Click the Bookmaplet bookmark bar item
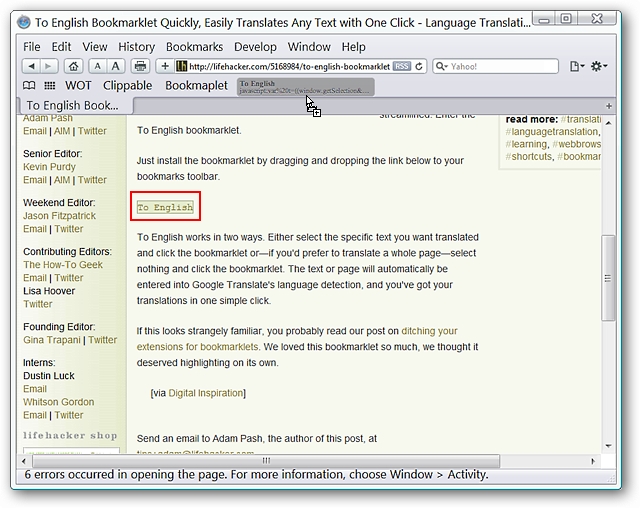The height and width of the screenshot is (508, 640). [x=196, y=85]
